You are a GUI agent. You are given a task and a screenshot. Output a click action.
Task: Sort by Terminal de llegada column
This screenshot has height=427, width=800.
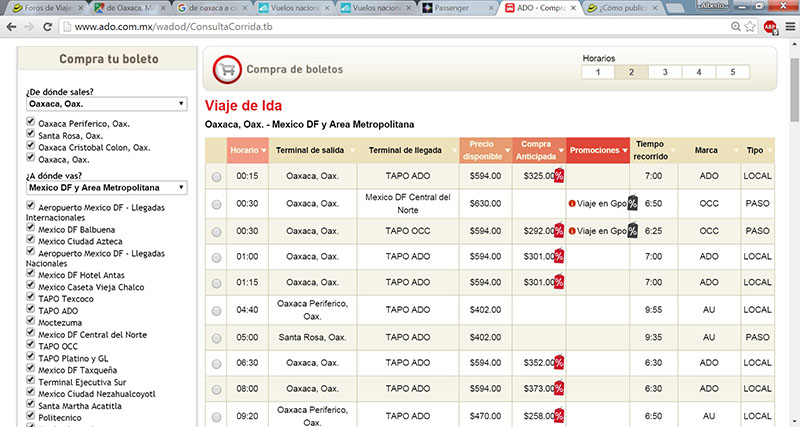408,150
